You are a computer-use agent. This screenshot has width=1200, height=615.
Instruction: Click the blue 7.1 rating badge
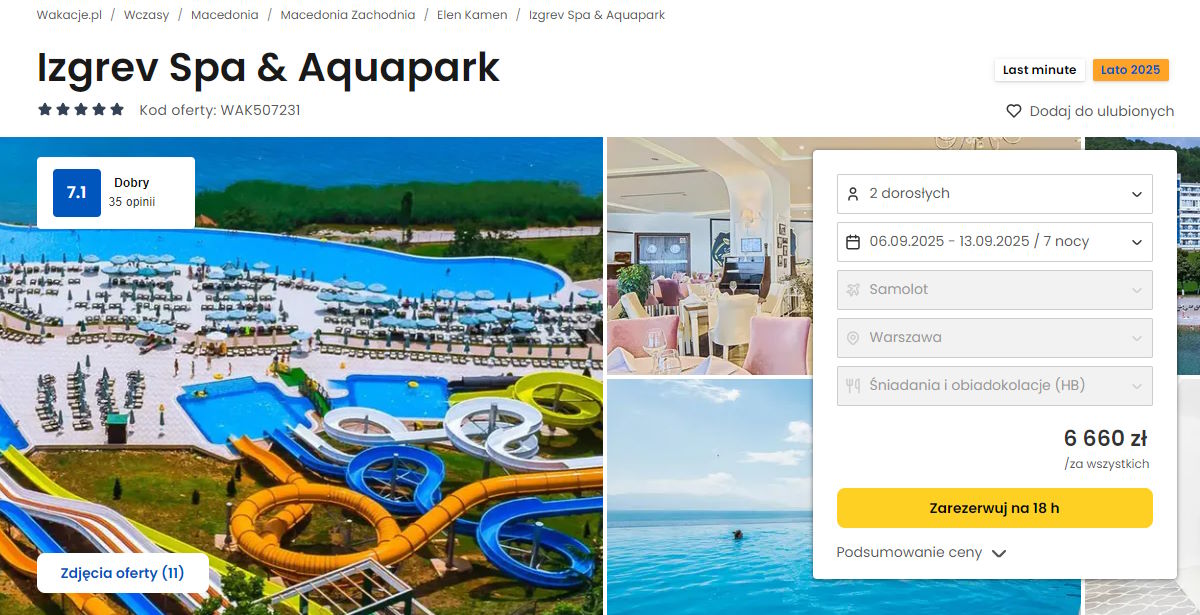pos(77,193)
